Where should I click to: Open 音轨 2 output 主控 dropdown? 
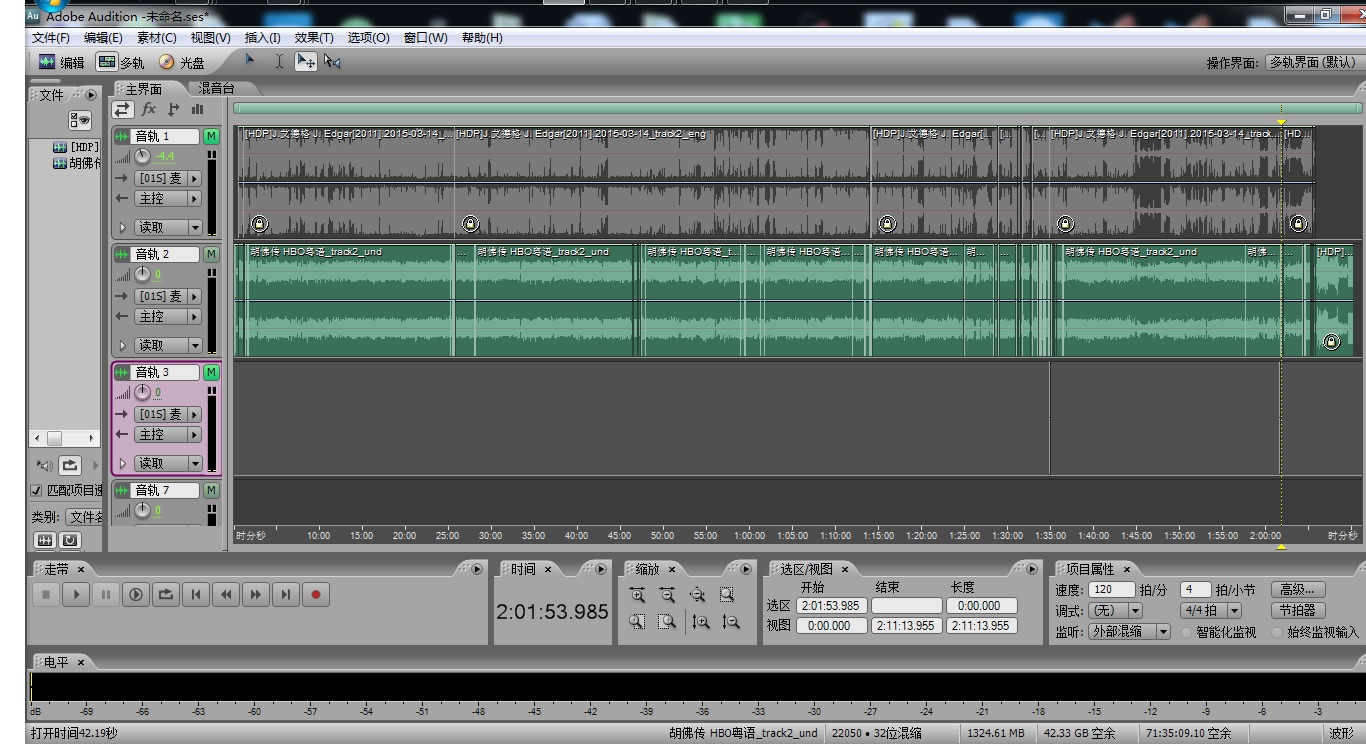click(168, 317)
